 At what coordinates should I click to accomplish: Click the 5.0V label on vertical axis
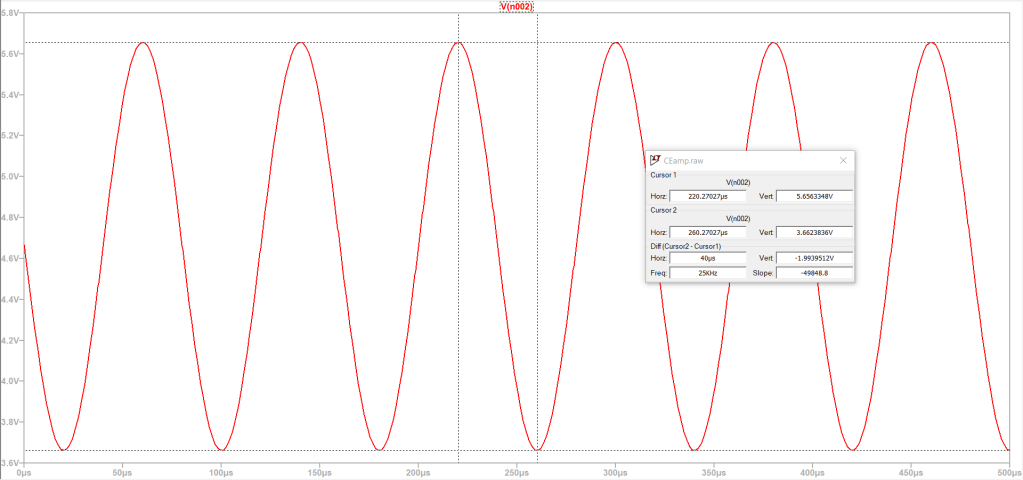click(10, 176)
